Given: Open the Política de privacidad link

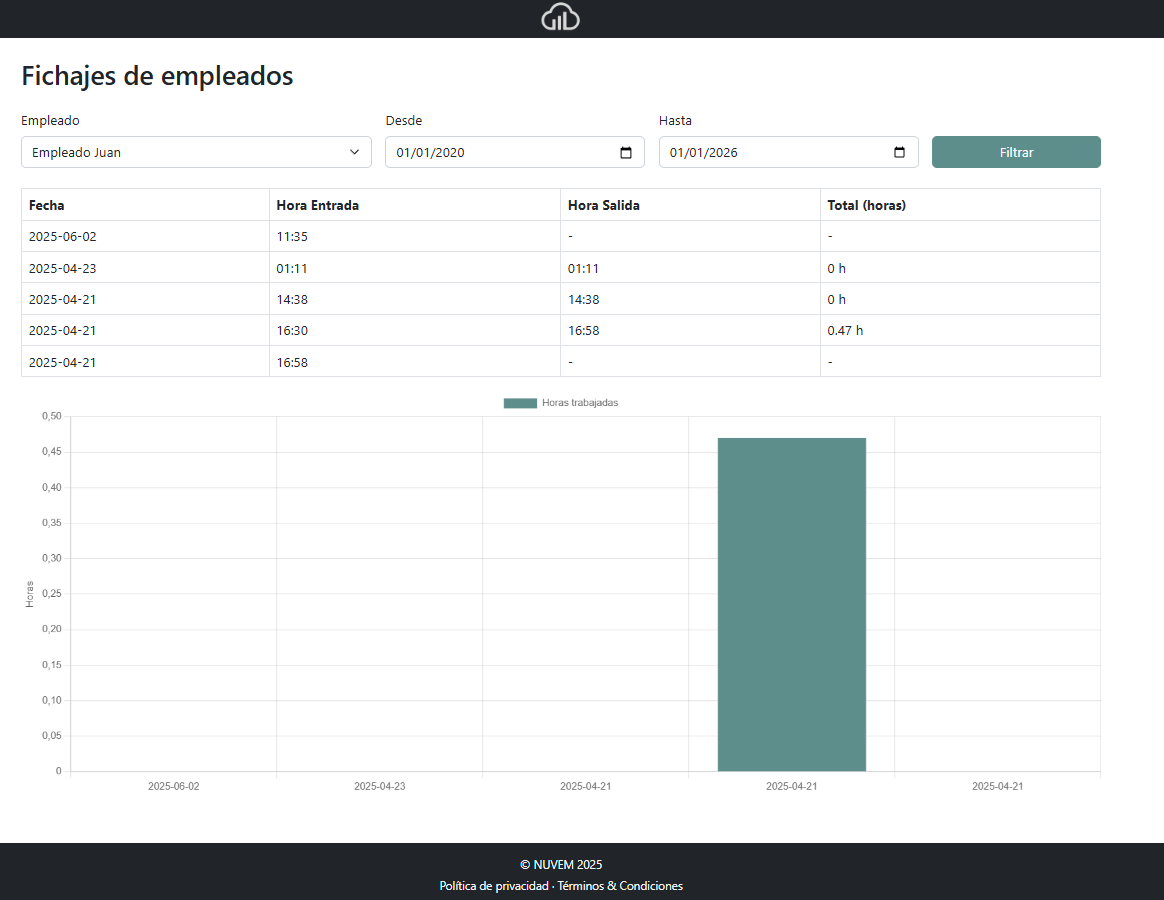Looking at the screenshot, I should coord(492,886).
